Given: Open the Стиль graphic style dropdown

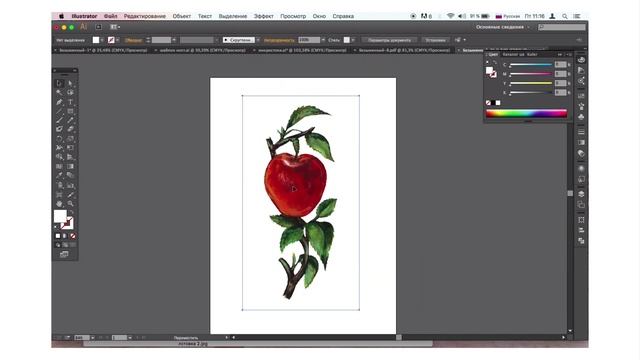Looking at the screenshot, I should (x=353, y=40).
